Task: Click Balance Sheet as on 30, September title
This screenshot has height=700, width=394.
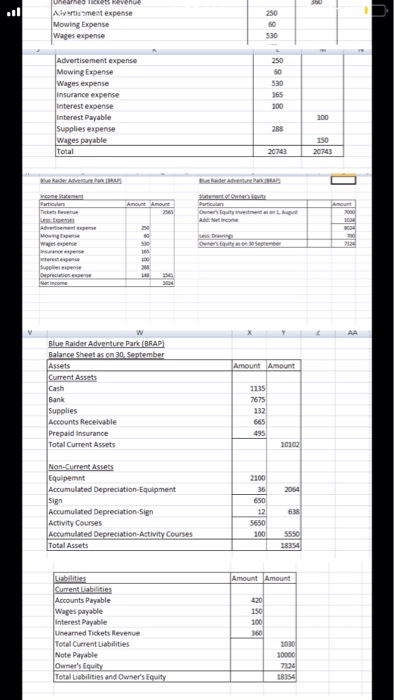Action: pos(106,354)
